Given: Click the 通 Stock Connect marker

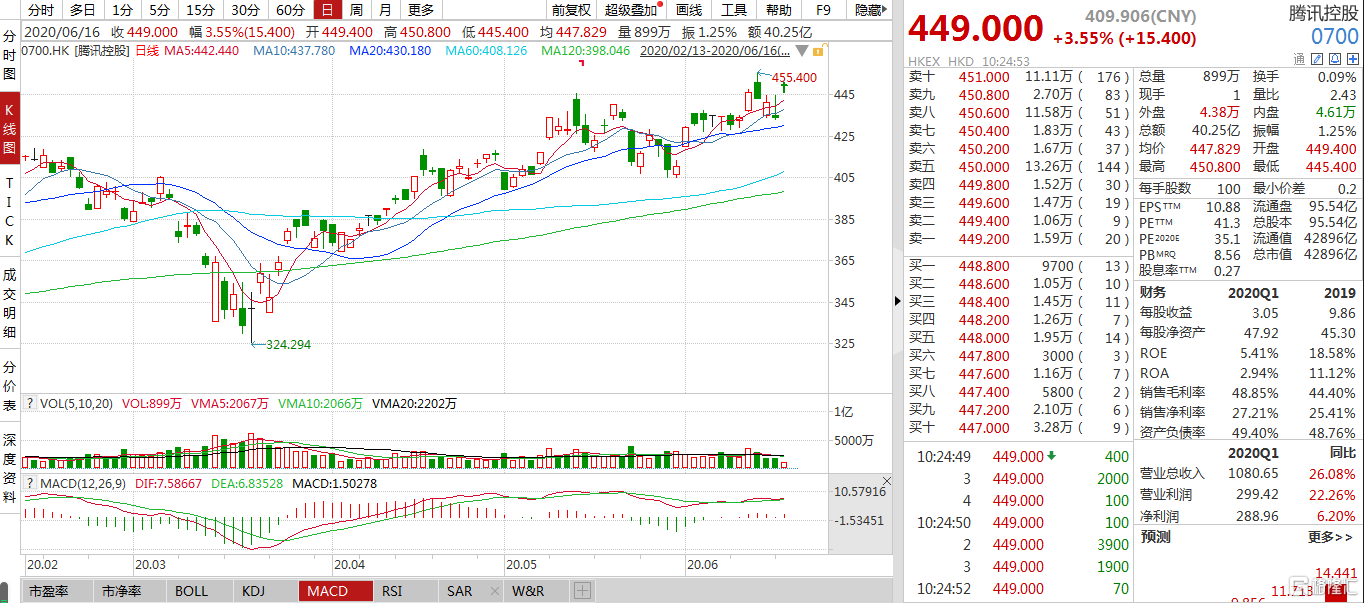Looking at the screenshot, I should coord(1299,59).
